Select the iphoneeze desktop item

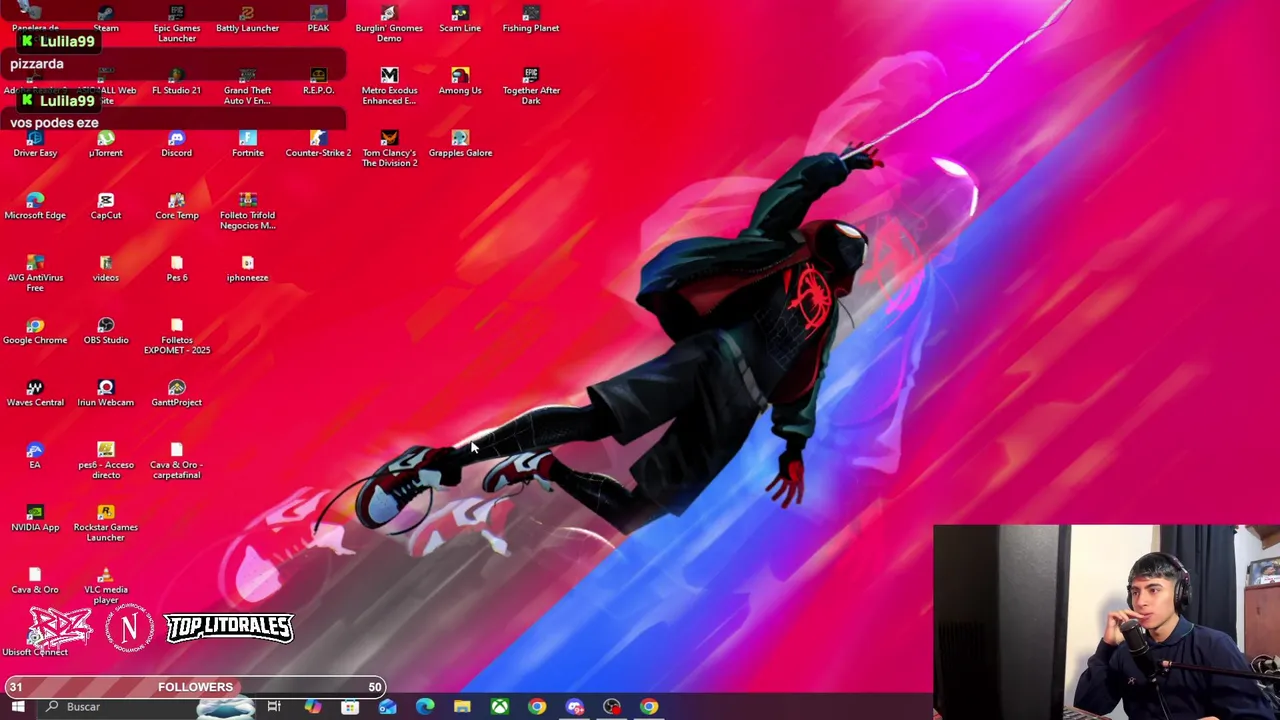coord(247,269)
